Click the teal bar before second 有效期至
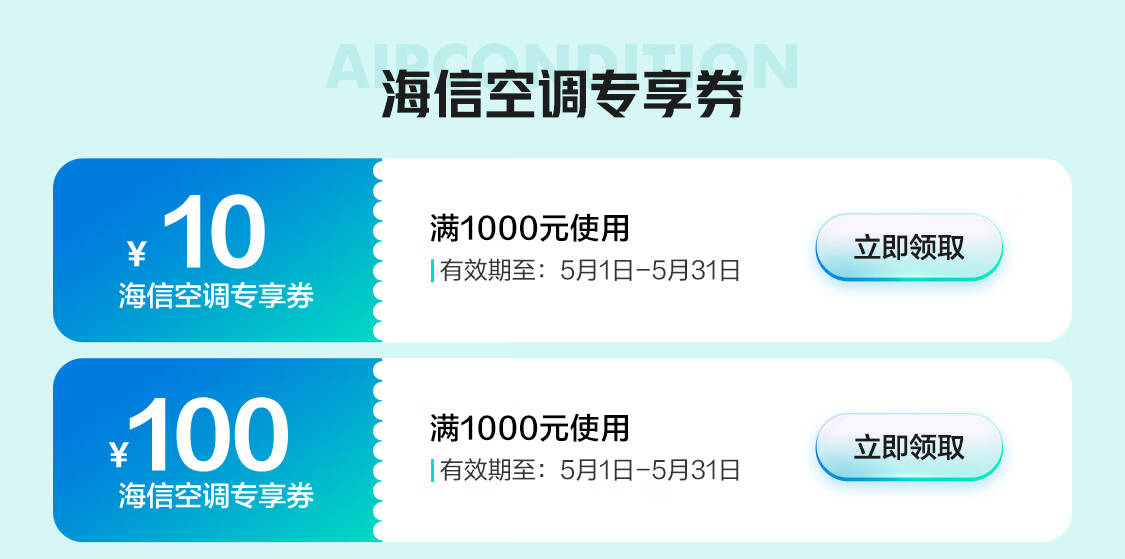Screen dimensions: 1125x559 coord(433,471)
